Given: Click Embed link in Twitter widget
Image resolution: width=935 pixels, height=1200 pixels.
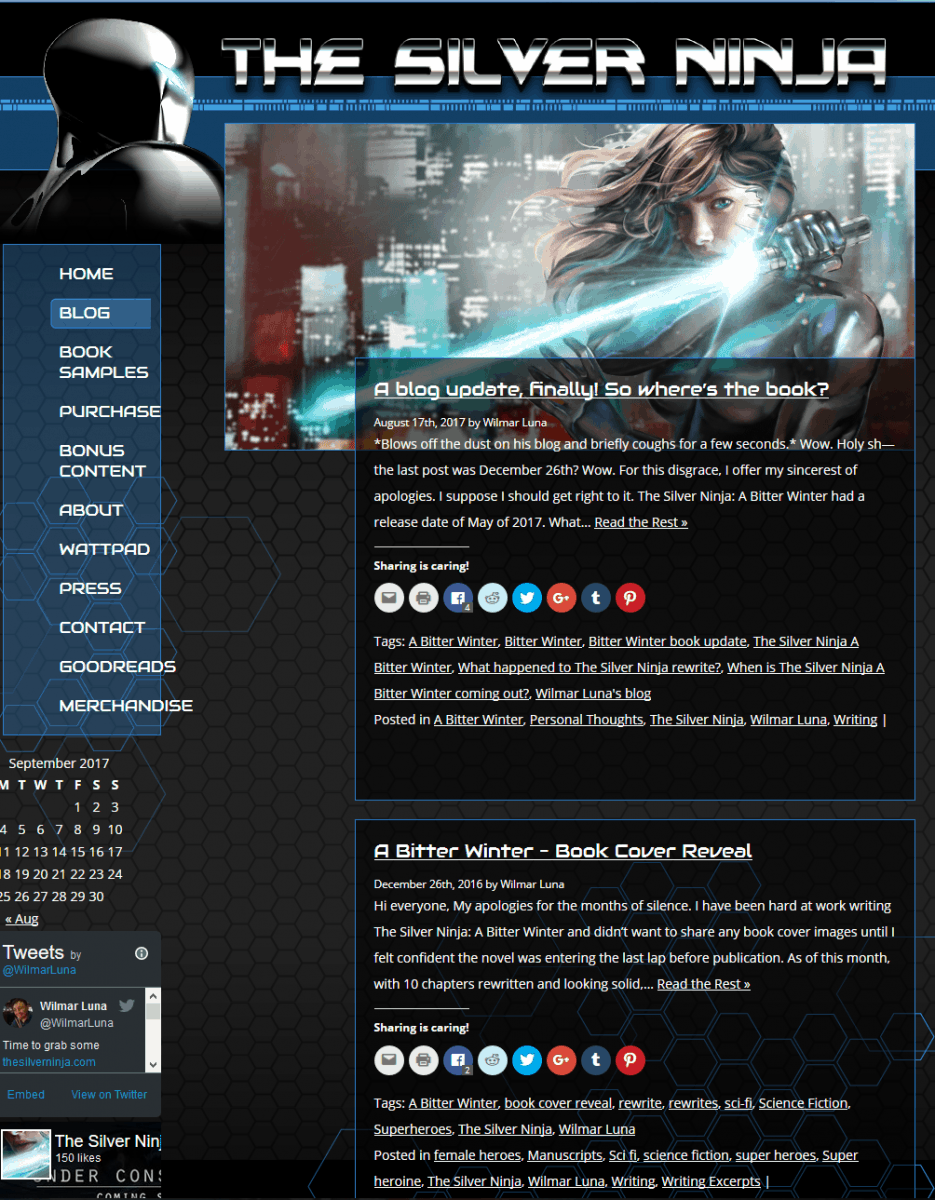Looking at the screenshot, I should tap(26, 1094).
